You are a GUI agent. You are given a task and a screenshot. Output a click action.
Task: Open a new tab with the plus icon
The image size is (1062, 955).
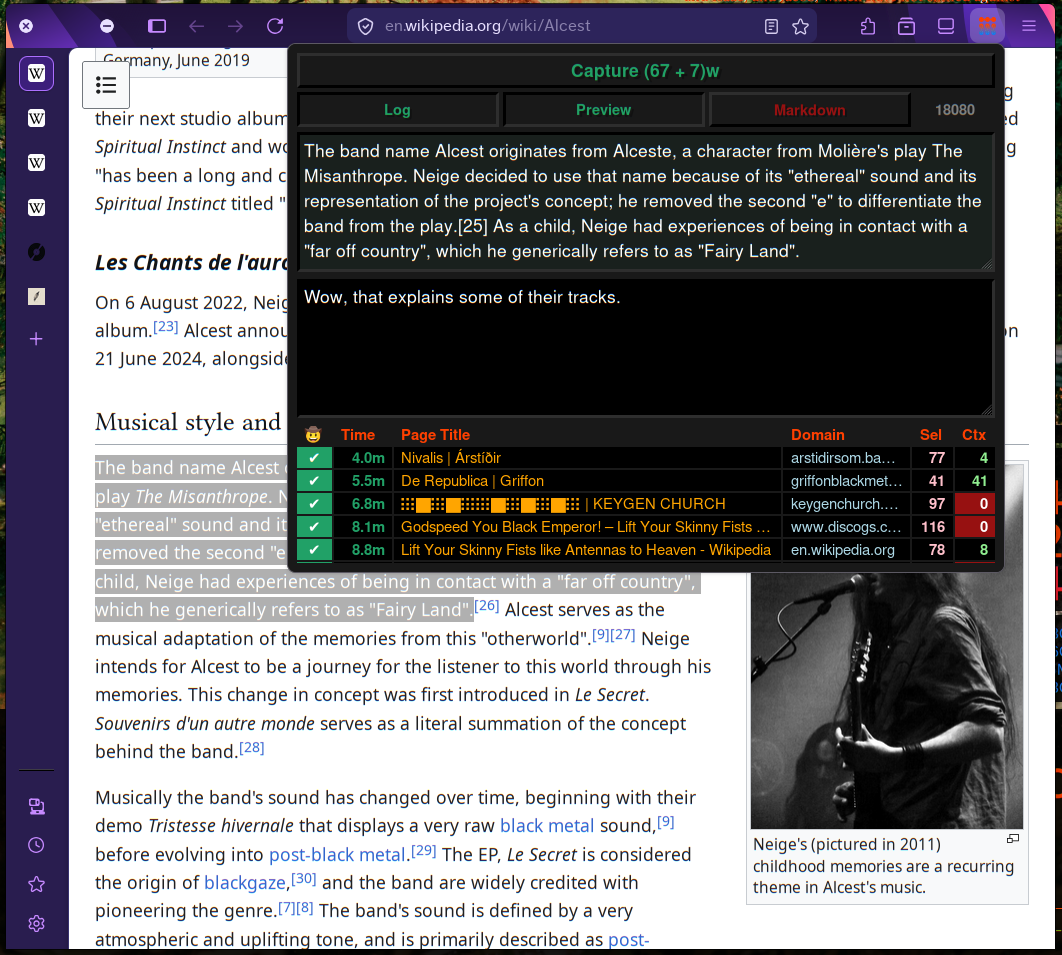coord(36,339)
